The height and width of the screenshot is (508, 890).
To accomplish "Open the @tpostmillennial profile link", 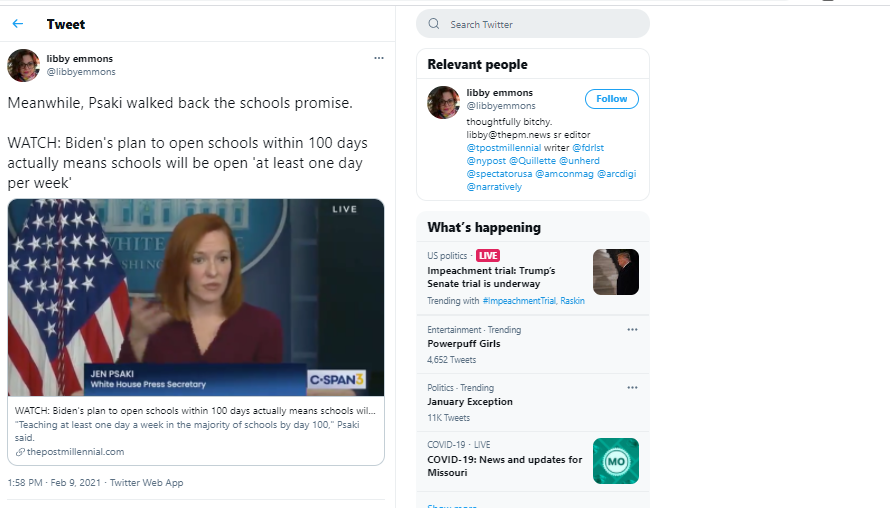I will click(503, 148).
